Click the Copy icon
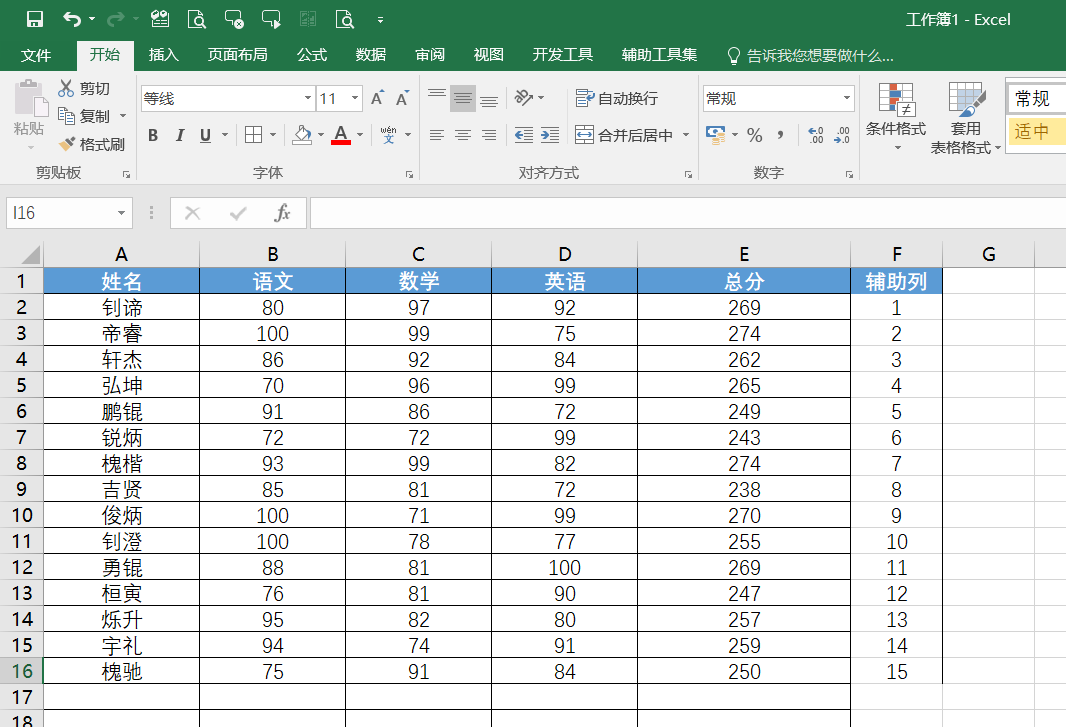 coord(66,116)
